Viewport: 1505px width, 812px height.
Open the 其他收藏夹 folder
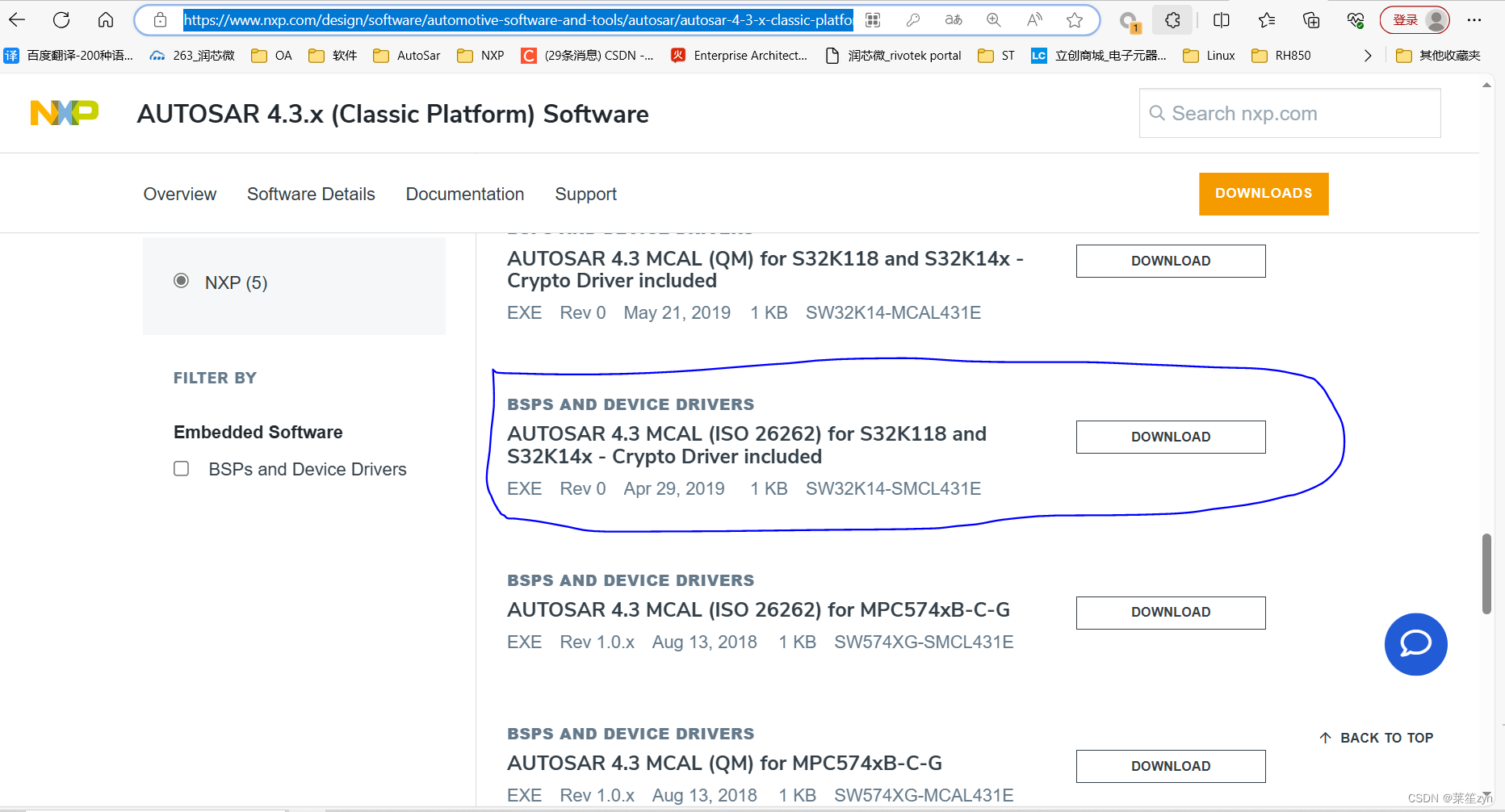(1438, 56)
